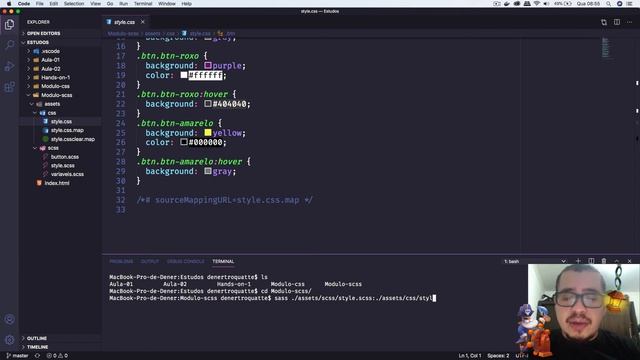The image size is (640, 360).
Task: Open style.css.map file
Action: [x=67, y=131]
